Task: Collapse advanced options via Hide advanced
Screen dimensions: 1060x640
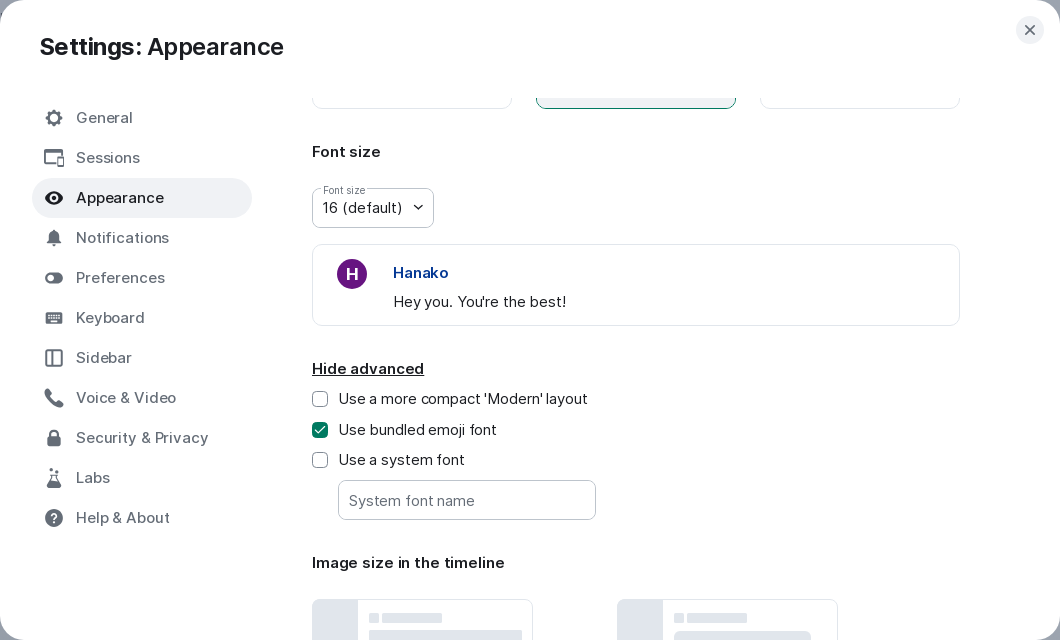Action: tap(368, 369)
